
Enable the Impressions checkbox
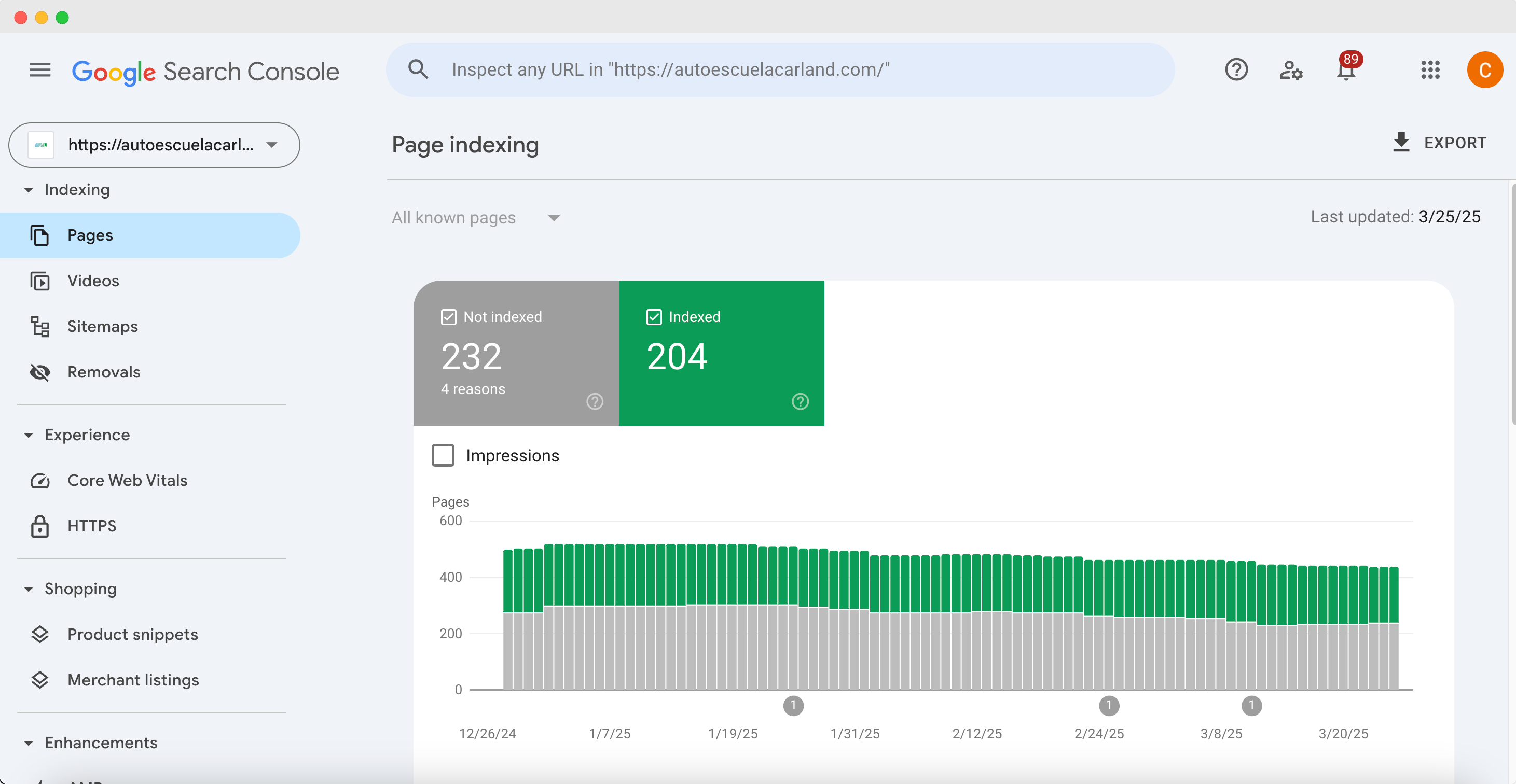pyautogui.click(x=443, y=455)
